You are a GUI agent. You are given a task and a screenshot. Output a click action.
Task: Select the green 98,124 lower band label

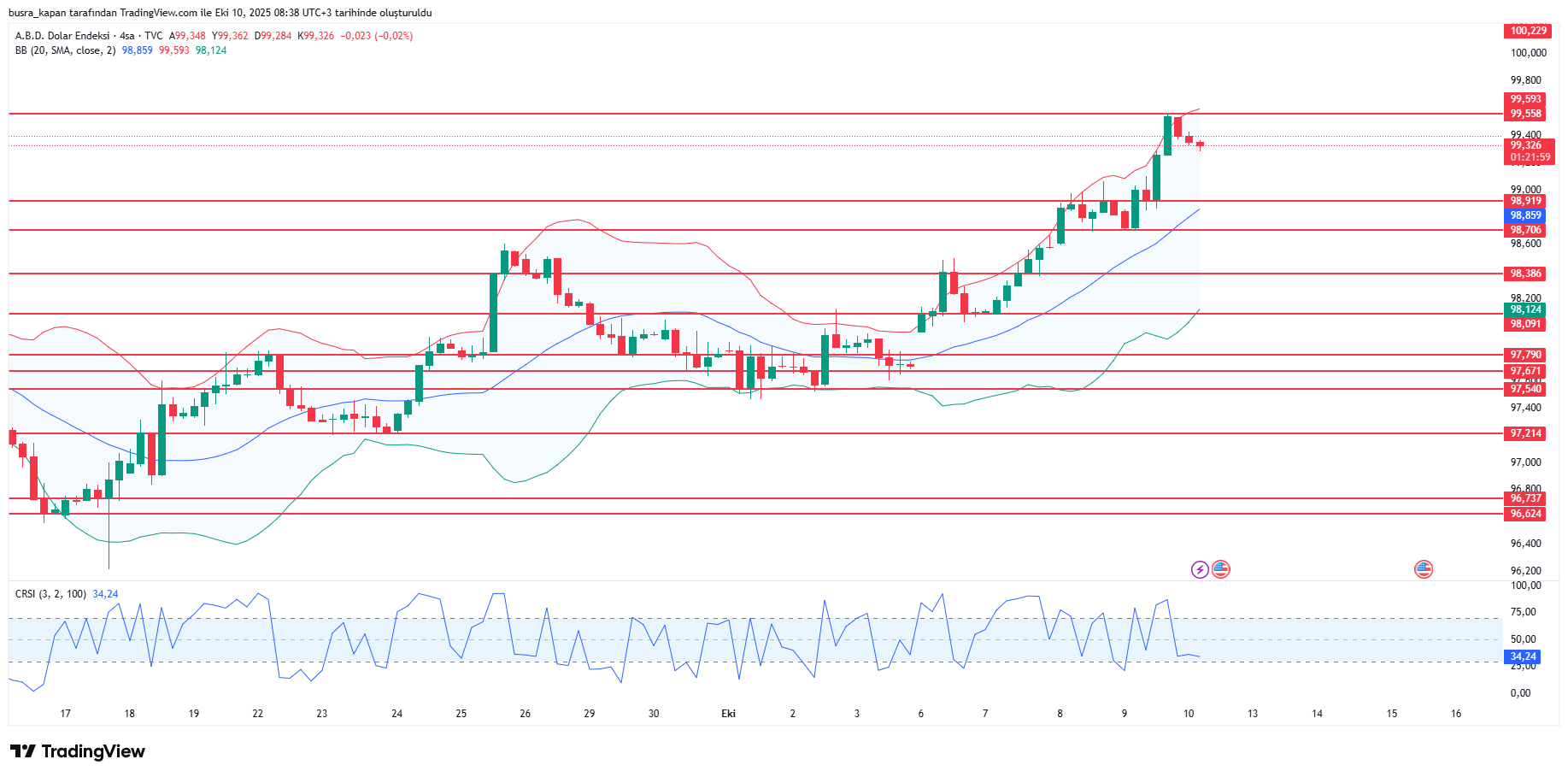pos(1525,309)
